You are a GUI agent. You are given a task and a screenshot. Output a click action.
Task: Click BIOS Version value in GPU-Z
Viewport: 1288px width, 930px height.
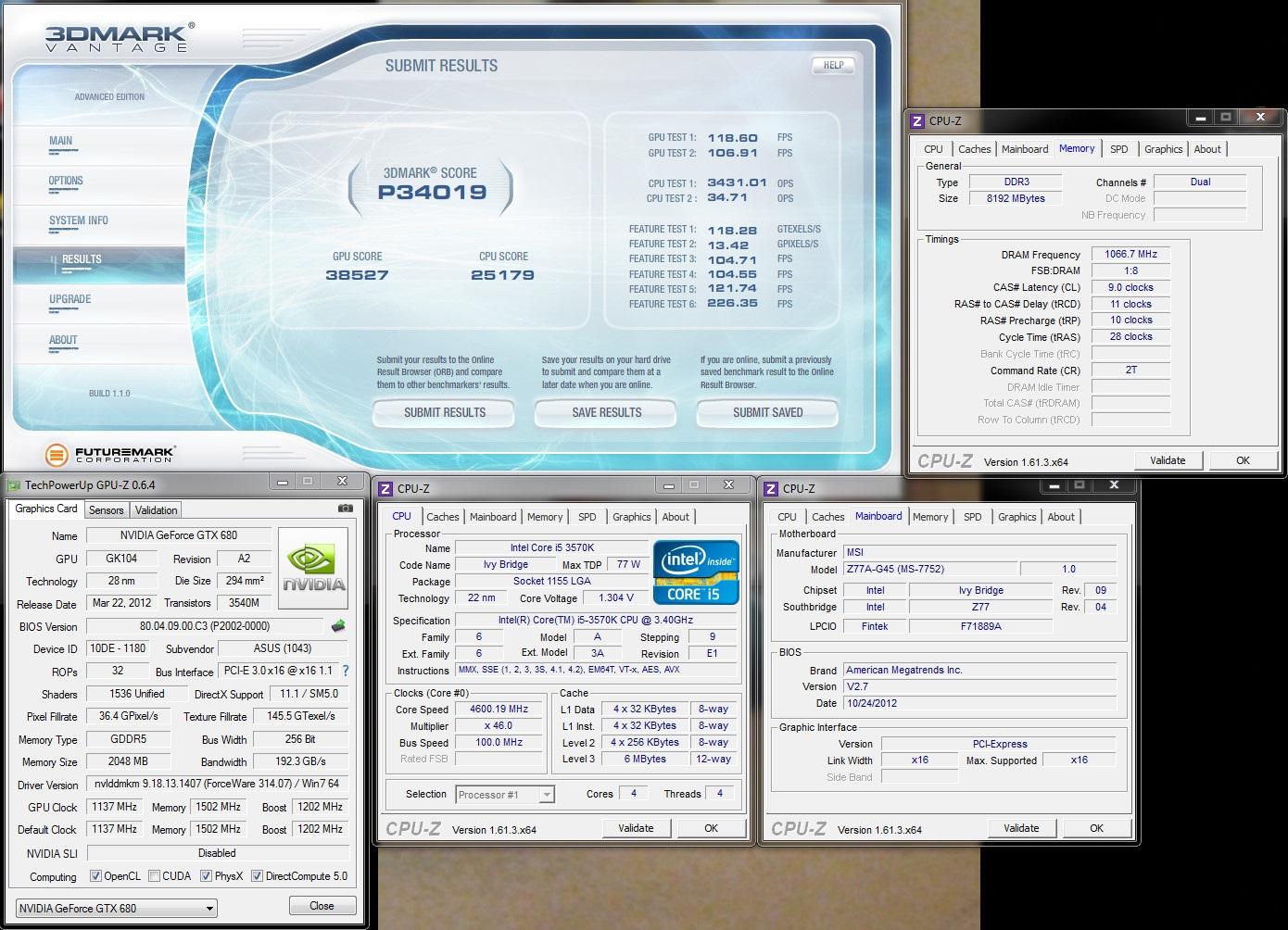(205, 626)
